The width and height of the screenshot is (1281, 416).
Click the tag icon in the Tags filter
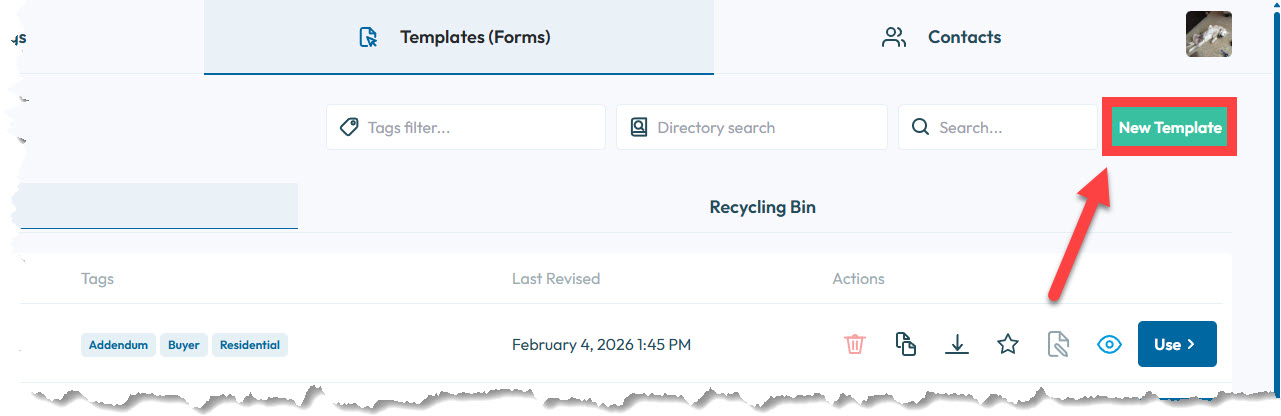tap(349, 128)
